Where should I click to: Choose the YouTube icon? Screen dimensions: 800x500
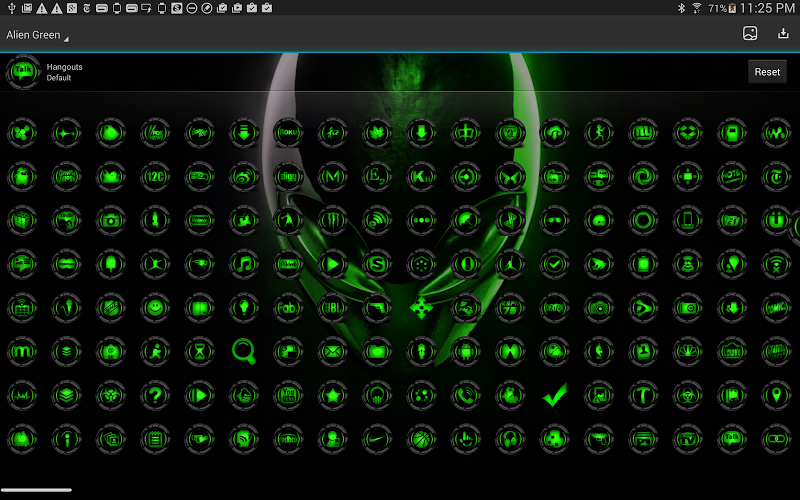288,395
